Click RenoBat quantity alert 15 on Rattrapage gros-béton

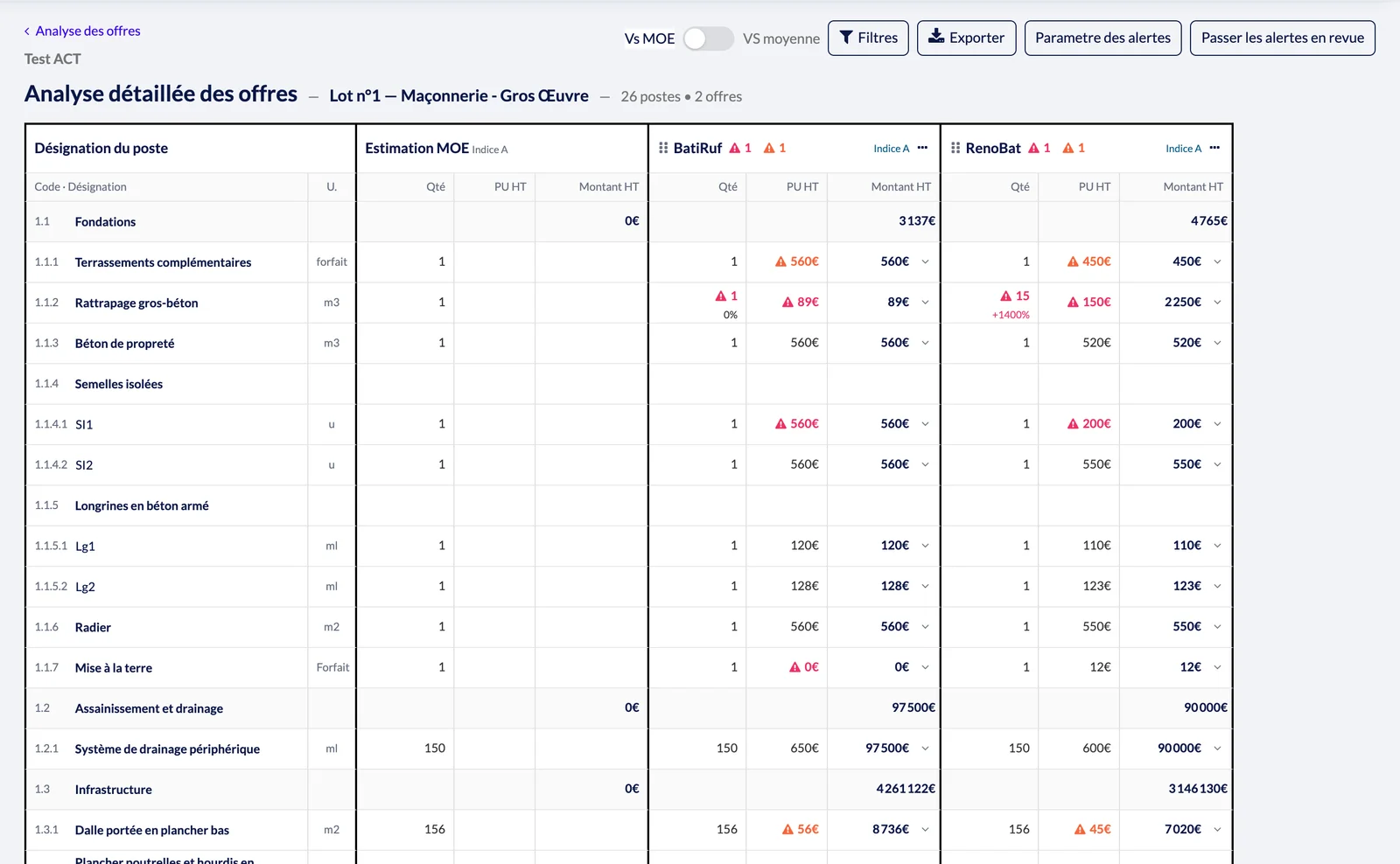(x=1015, y=296)
